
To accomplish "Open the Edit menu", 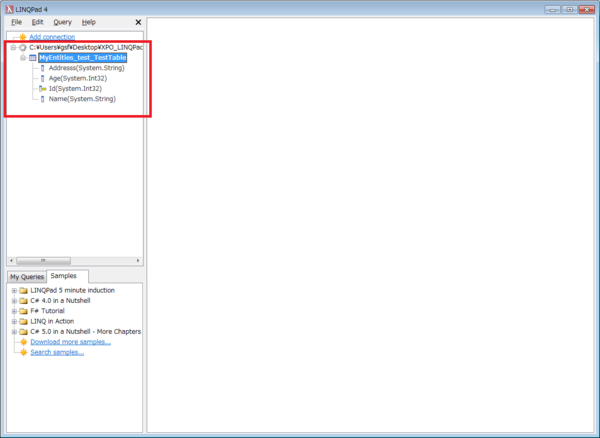I will (x=38, y=22).
